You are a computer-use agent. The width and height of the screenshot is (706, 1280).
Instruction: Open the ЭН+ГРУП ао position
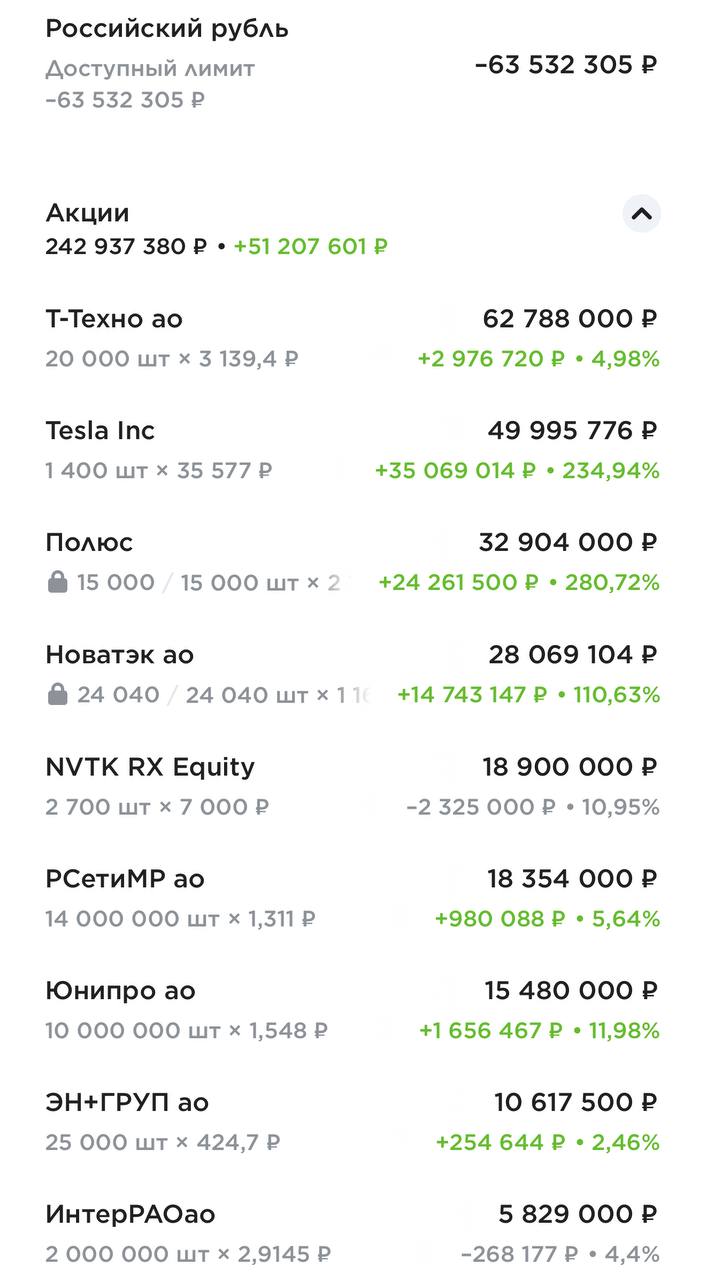[x=127, y=1103]
